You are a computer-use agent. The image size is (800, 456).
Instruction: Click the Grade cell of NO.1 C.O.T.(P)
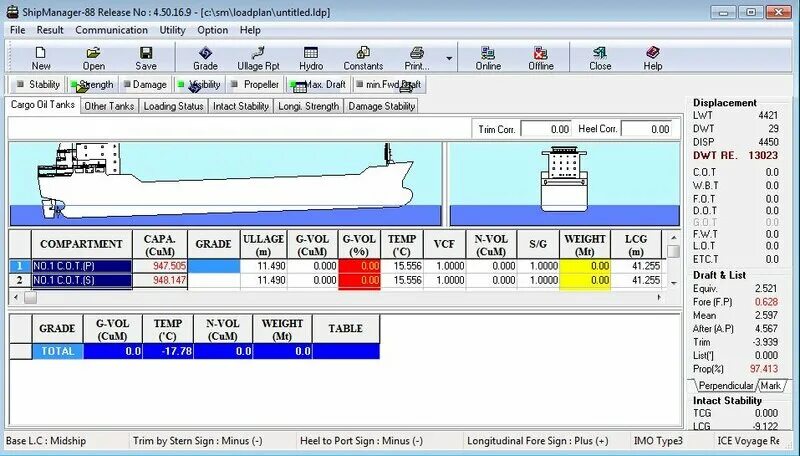tap(214, 266)
